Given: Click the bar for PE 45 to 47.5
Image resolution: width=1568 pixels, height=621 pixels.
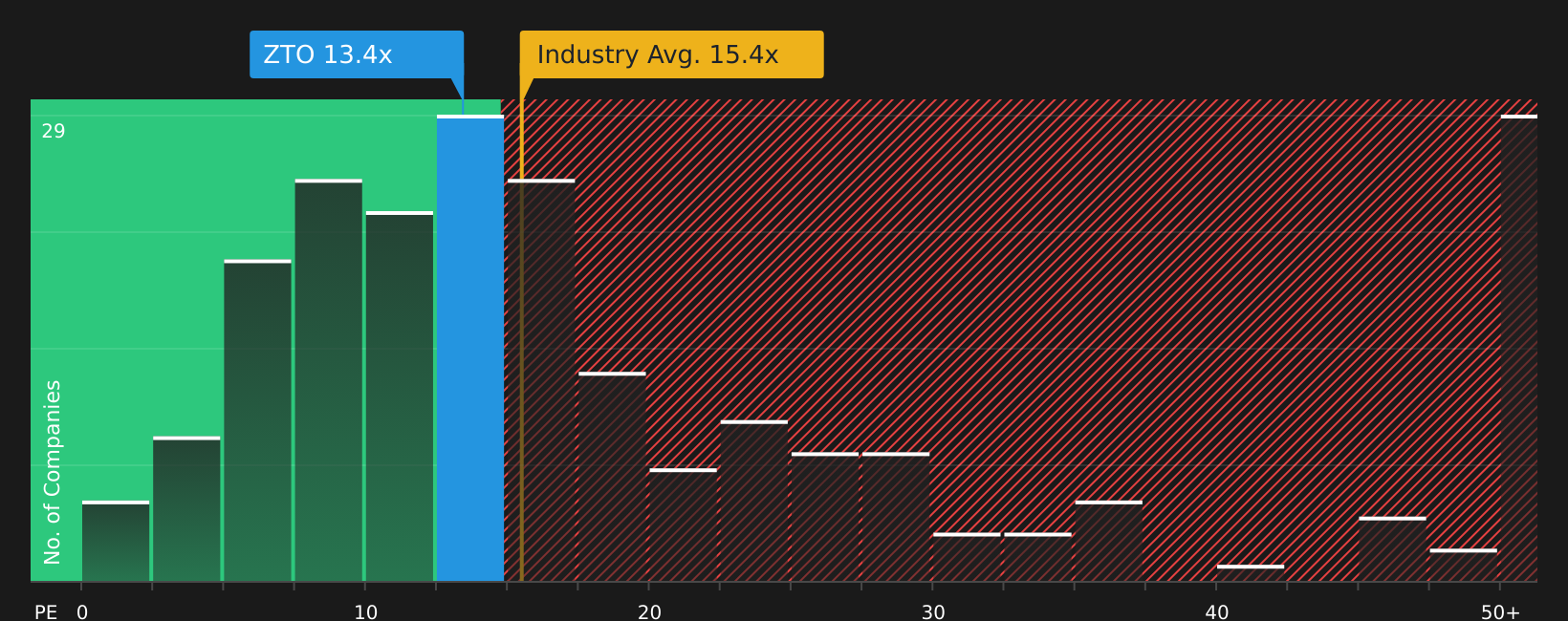Looking at the screenshot, I should (1392, 549).
